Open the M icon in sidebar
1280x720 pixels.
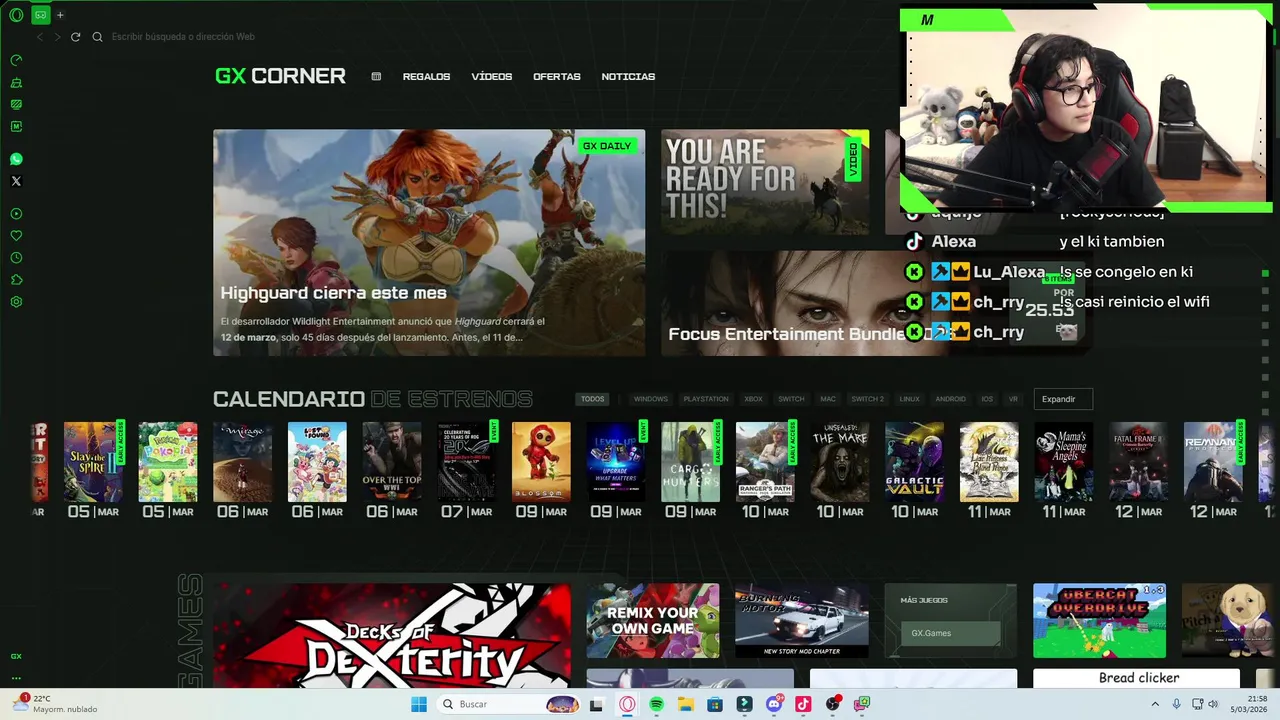point(16,126)
